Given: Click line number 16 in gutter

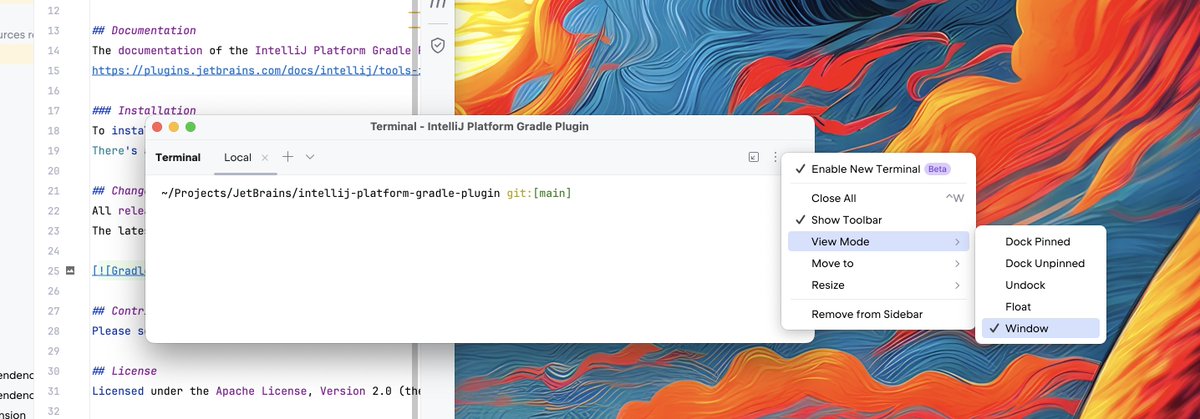Looking at the screenshot, I should [x=54, y=91].
